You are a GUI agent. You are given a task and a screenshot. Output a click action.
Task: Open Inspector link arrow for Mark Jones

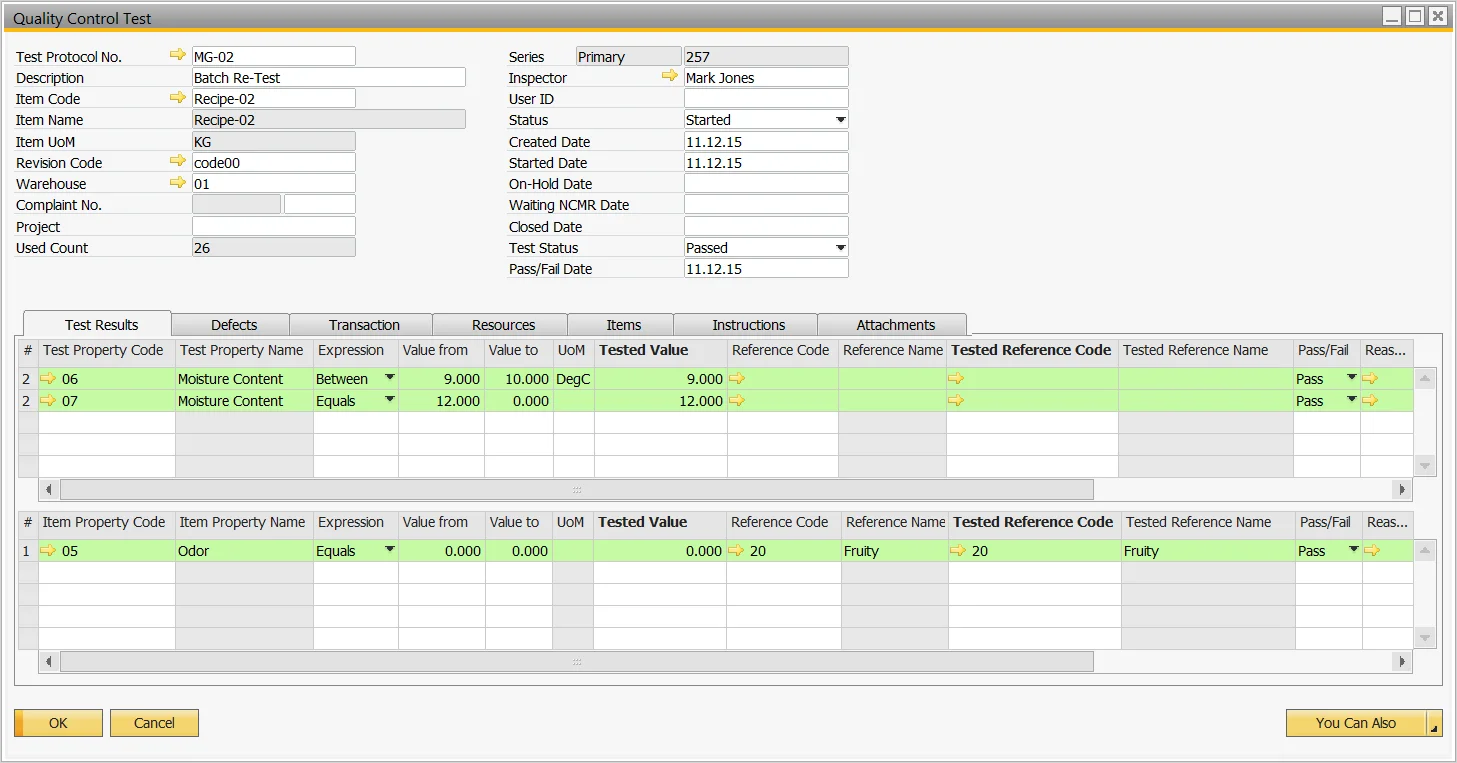pyautogui.click(x=671, y=76)
